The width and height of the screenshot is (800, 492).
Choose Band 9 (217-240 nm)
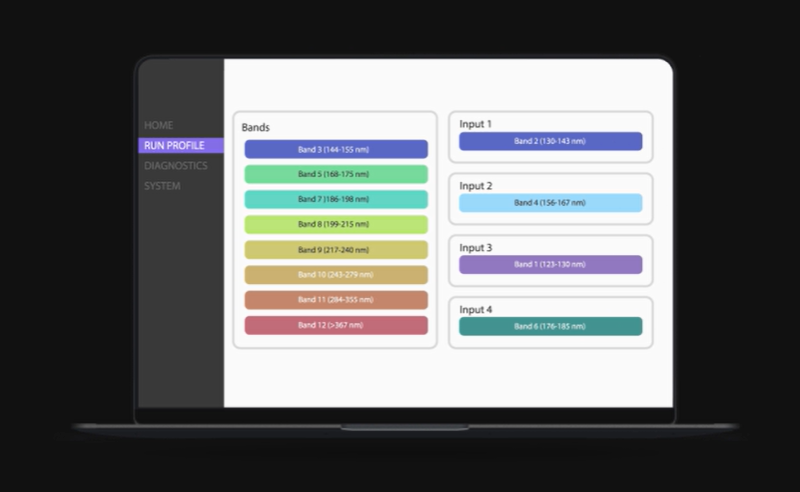[x=335, y=249]
